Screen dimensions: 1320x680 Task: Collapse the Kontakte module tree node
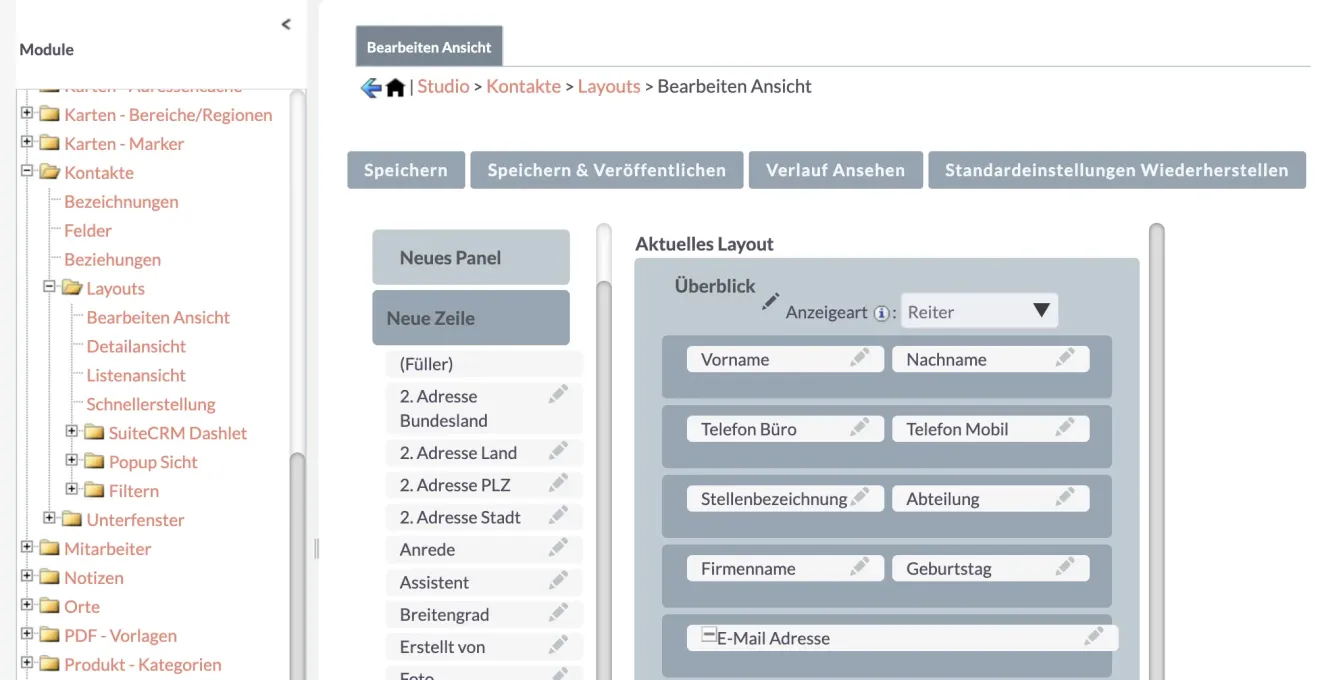pyautogui.click(x=28, y=171)
